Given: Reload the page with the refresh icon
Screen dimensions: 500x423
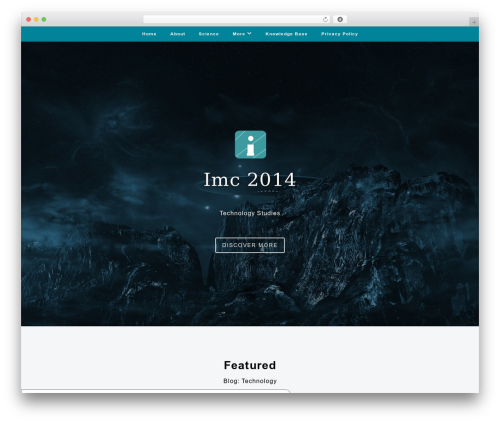Looking at the screenshot, I should (x=325, y=20).
